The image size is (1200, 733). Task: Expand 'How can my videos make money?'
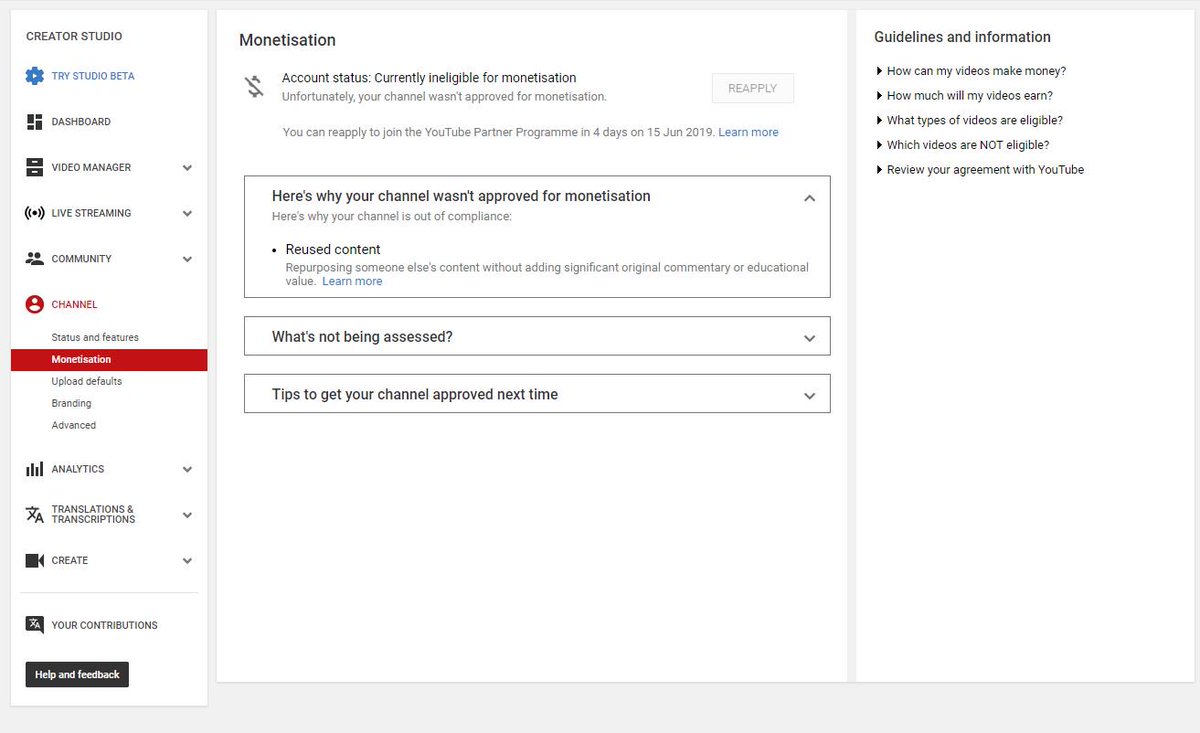pos(970,71)
